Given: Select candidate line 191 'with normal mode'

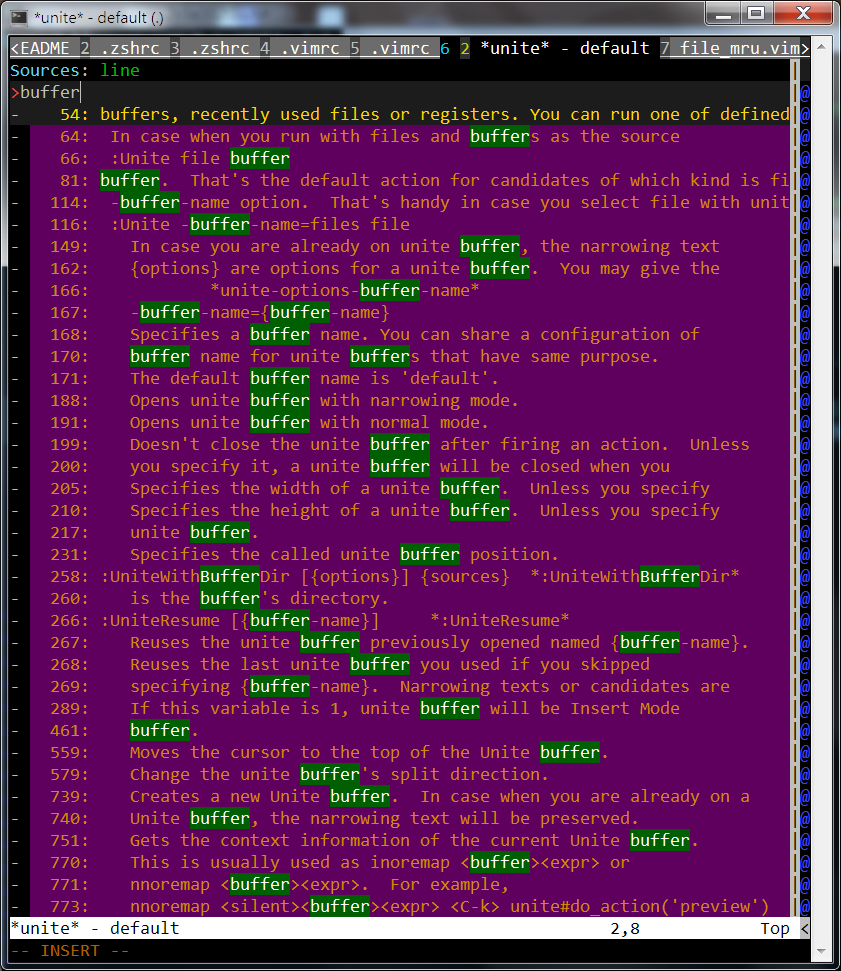Looking at the screenshot, I should point(400,422).
